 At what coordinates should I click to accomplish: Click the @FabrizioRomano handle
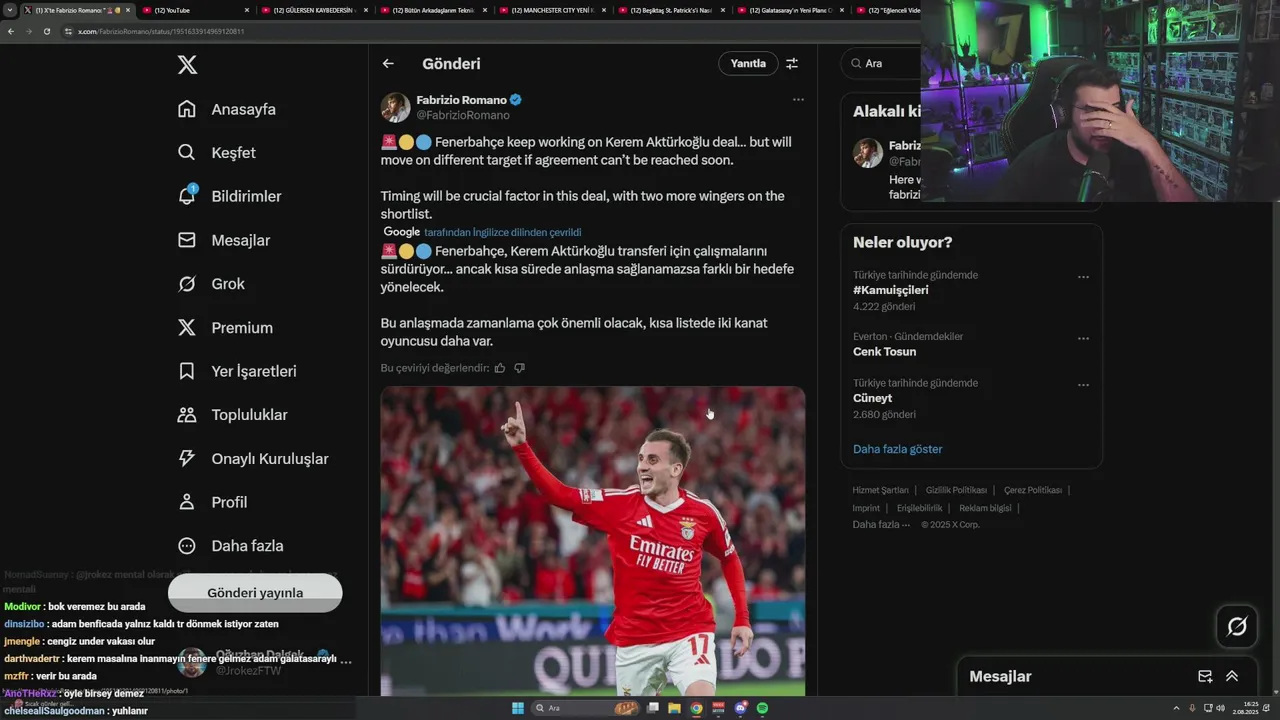click(x=463, y=115)
